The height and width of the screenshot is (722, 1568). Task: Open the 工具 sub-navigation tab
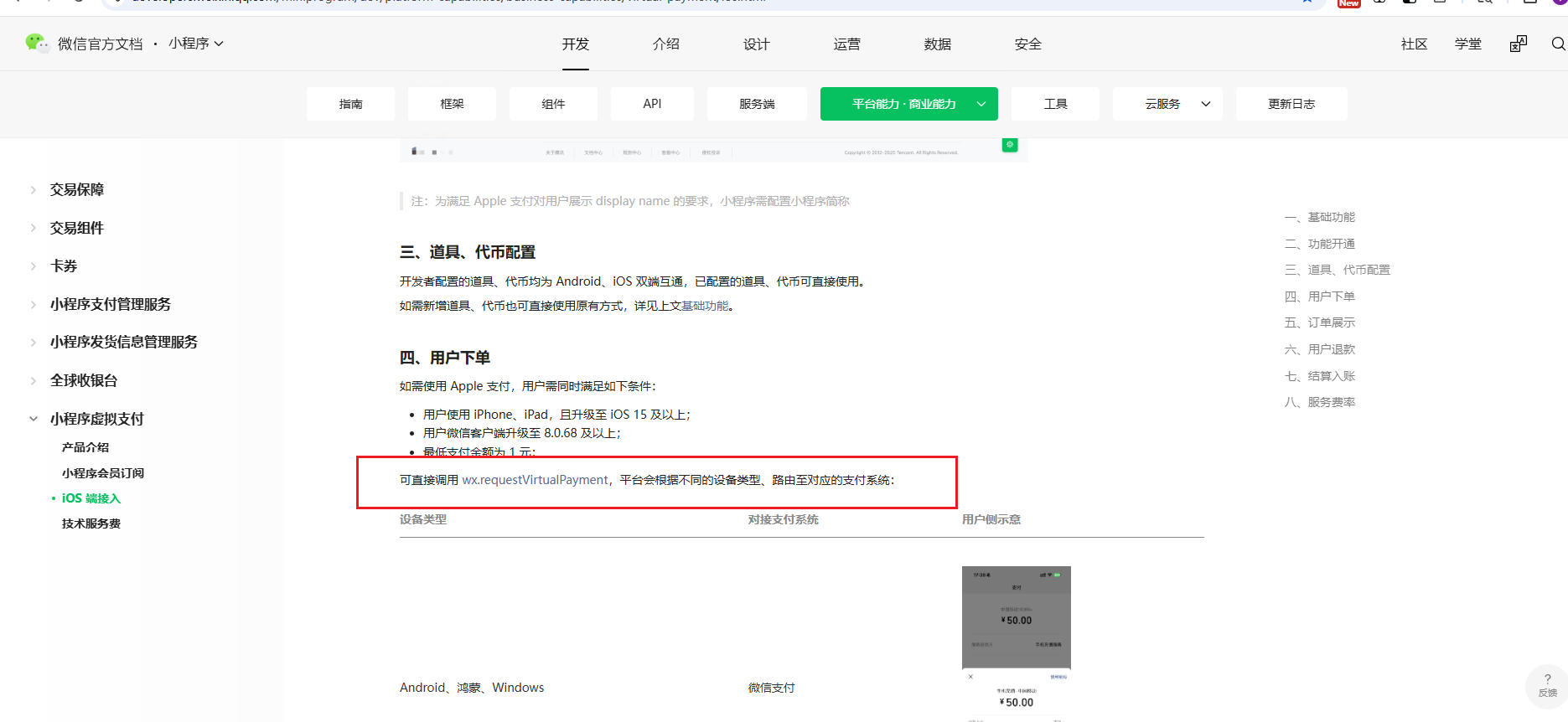pyautogui.click(x=1055, y=104)
